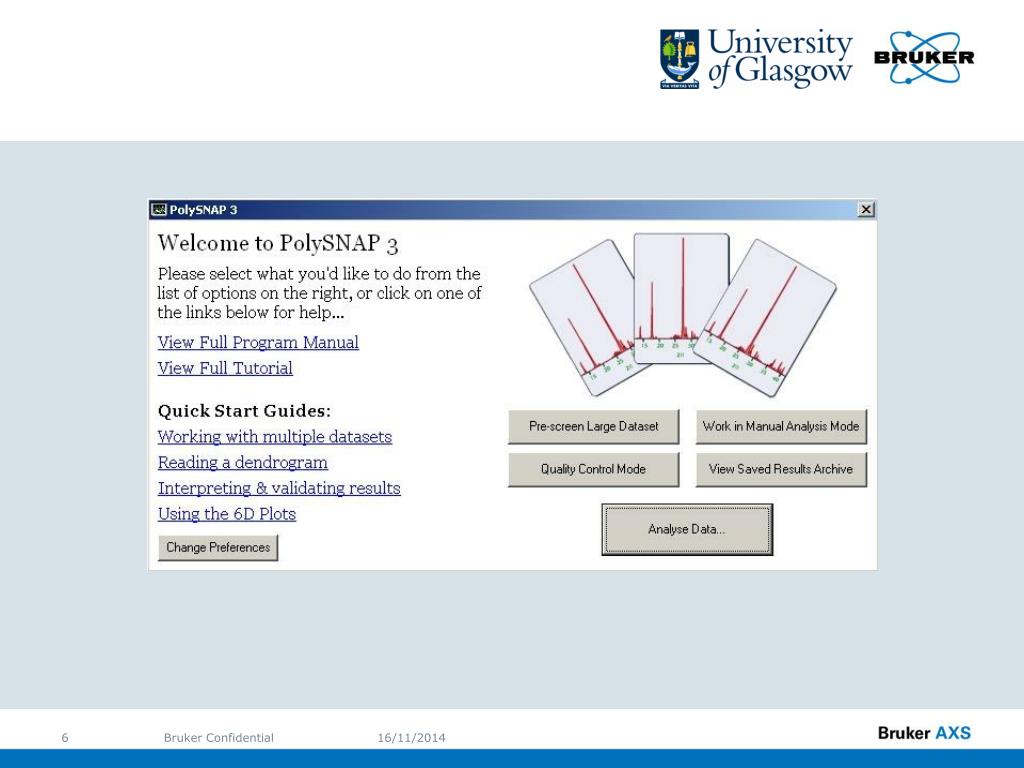Open the View Full Program Manual link
Screen dimensions: 1024x768
coord(258,342)
